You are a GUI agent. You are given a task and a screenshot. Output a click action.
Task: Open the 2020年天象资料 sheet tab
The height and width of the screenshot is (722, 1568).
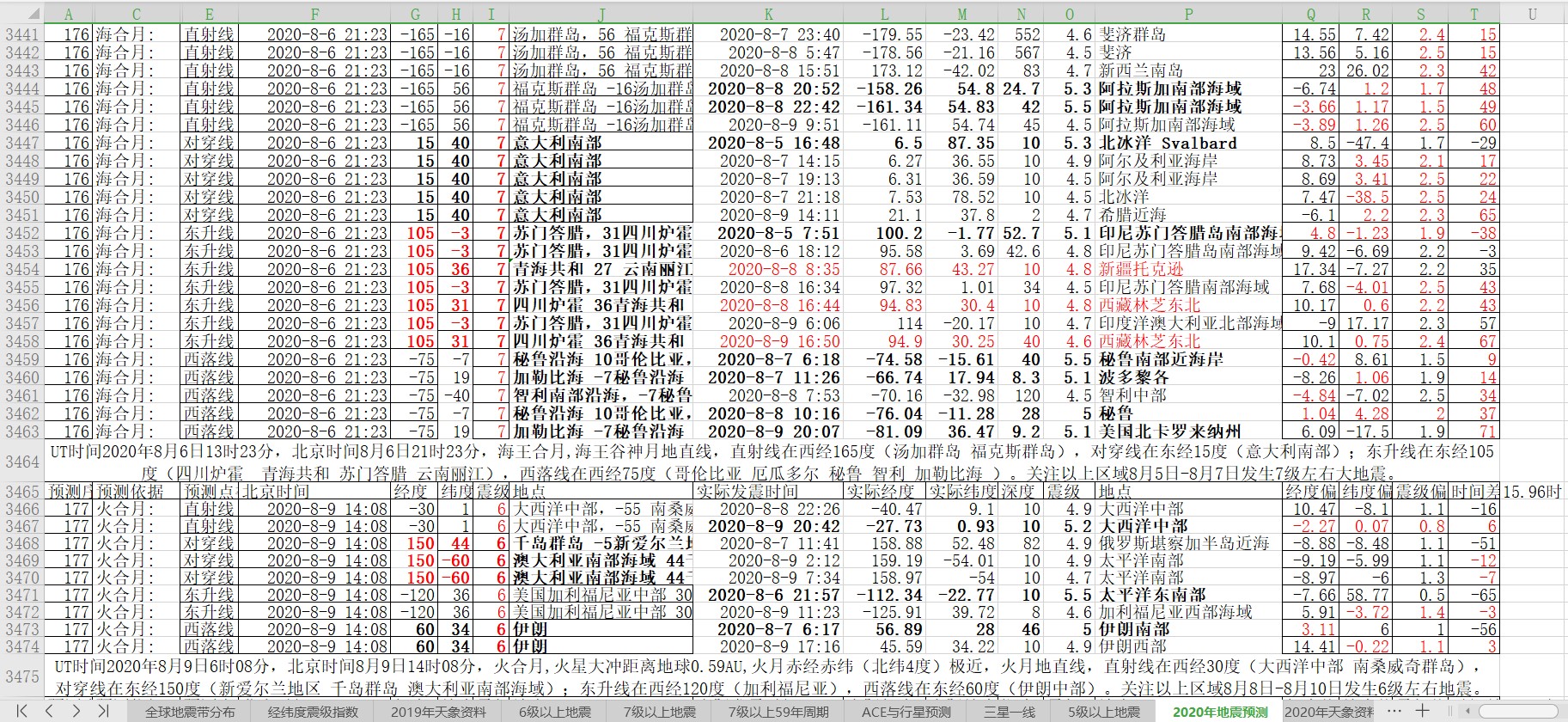pyautogui.click(x=1330, y=712)
